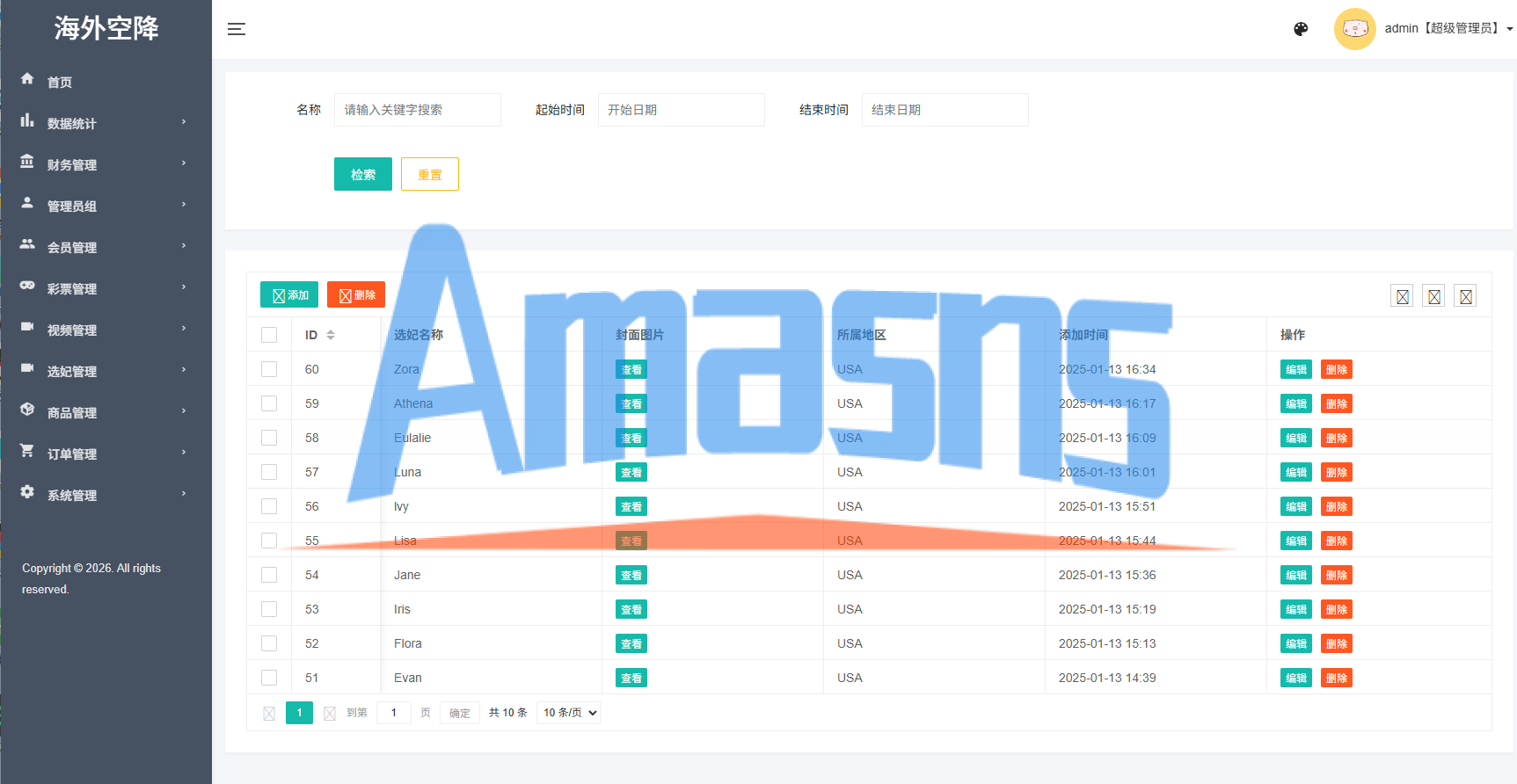This screenshot has height=784, width=1517.
Task: Click 查看 cover image for Evan row
Action: pyautogui.click(x=631, y=678)
